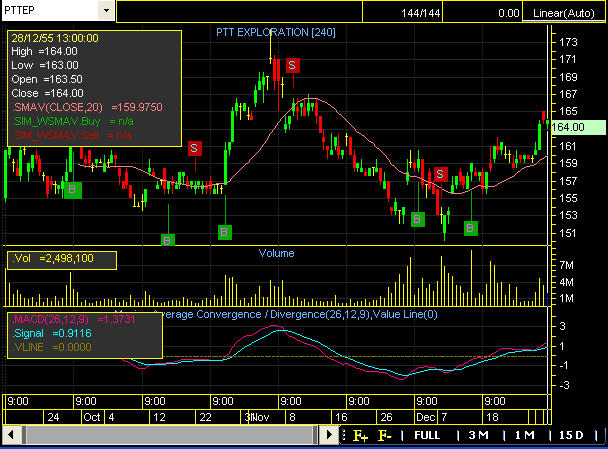Select the 15 D time range

pos(571,435)
